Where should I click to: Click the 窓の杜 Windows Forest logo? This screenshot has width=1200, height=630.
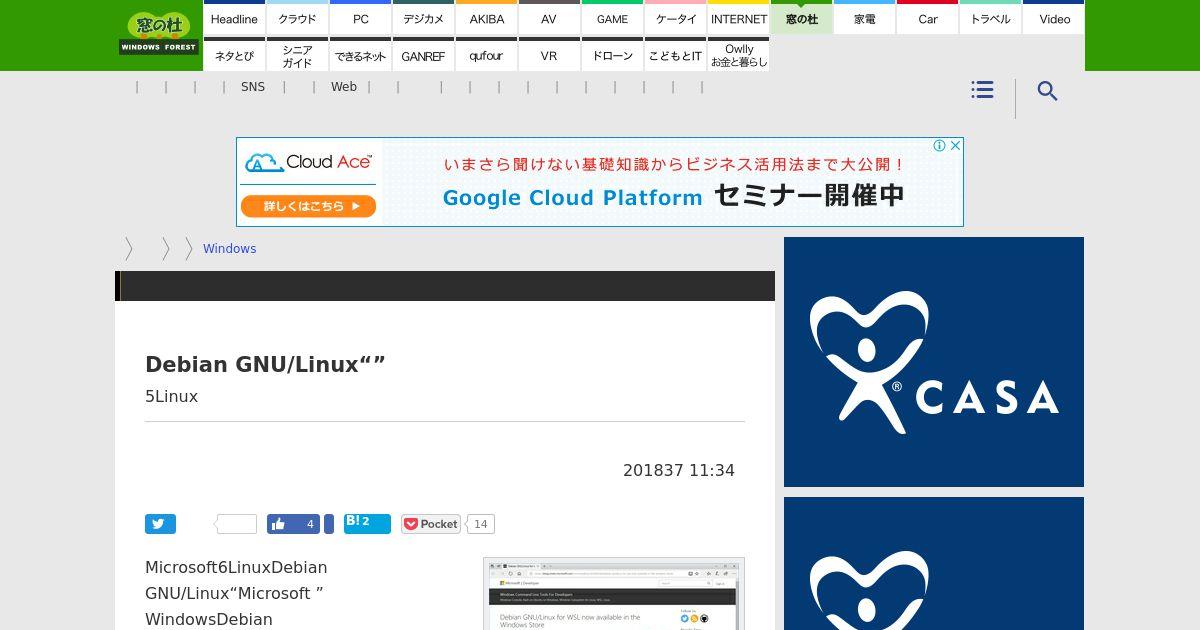[x=159, y=33]
